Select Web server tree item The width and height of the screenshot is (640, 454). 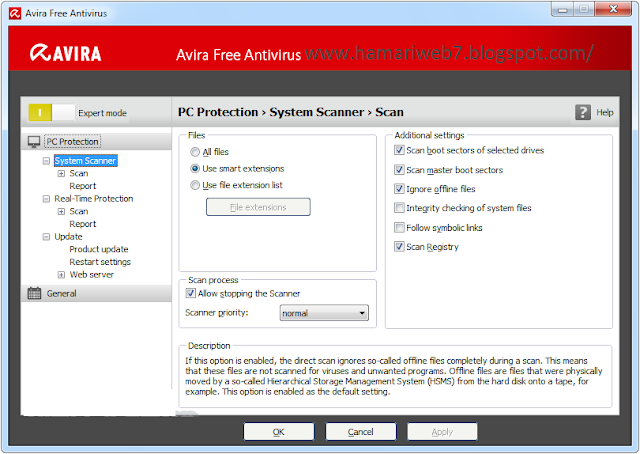(91, 275)
